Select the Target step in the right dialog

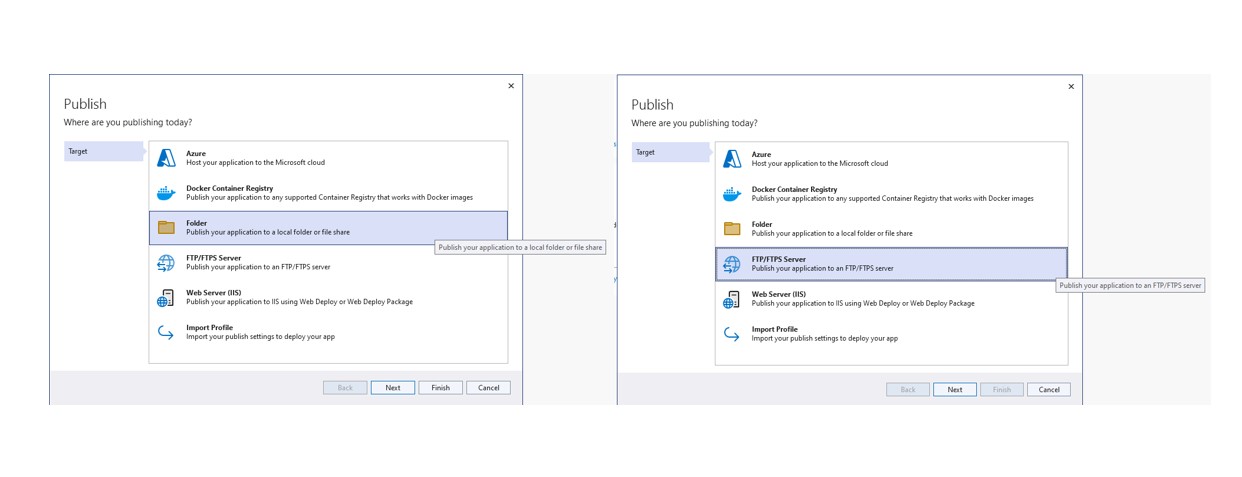pos(671,152)
